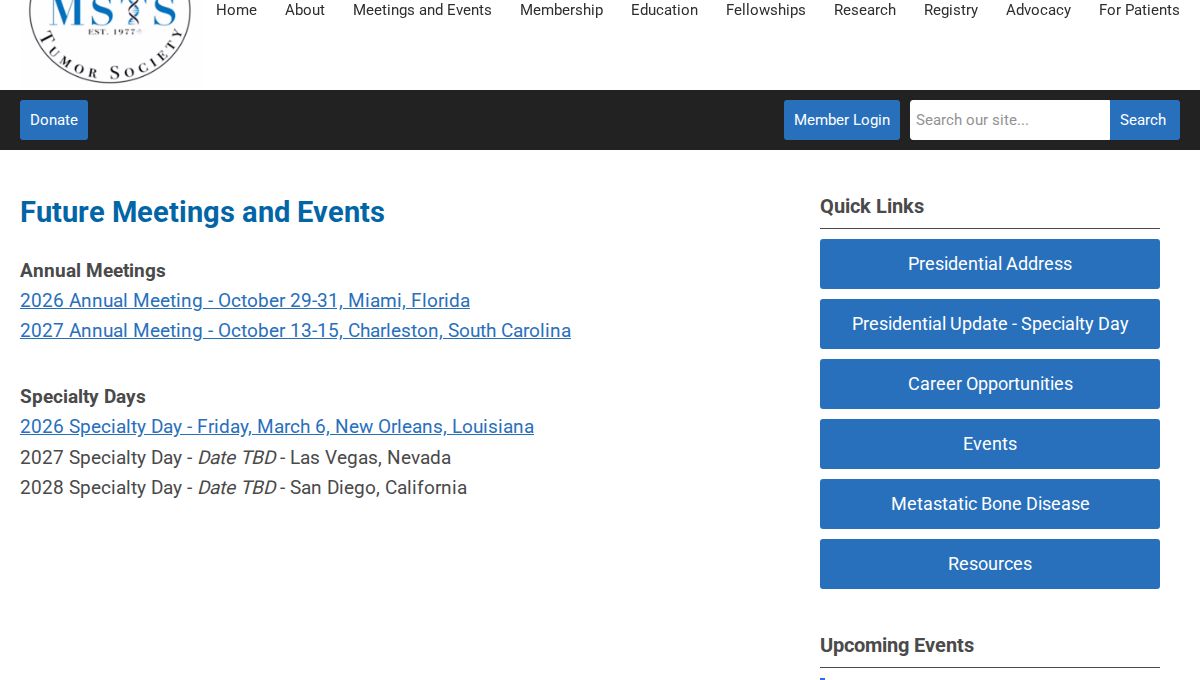Image resolution: width=1200 pixels, height=680 pixels.
Task: Open the Research menu item
Action: click(x=865, y=10)
